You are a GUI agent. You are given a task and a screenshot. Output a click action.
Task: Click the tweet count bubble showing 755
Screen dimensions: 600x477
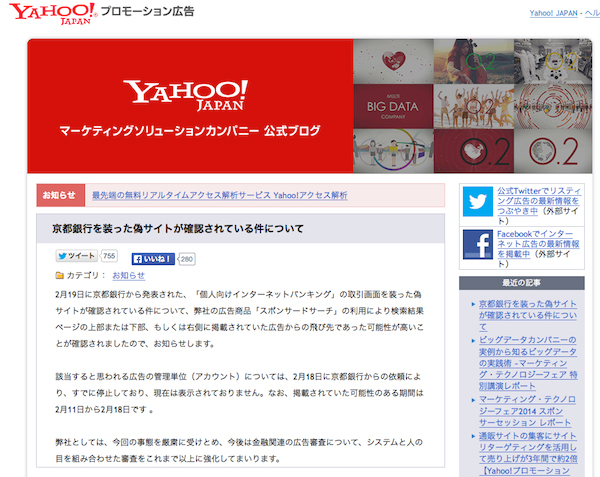110,257
